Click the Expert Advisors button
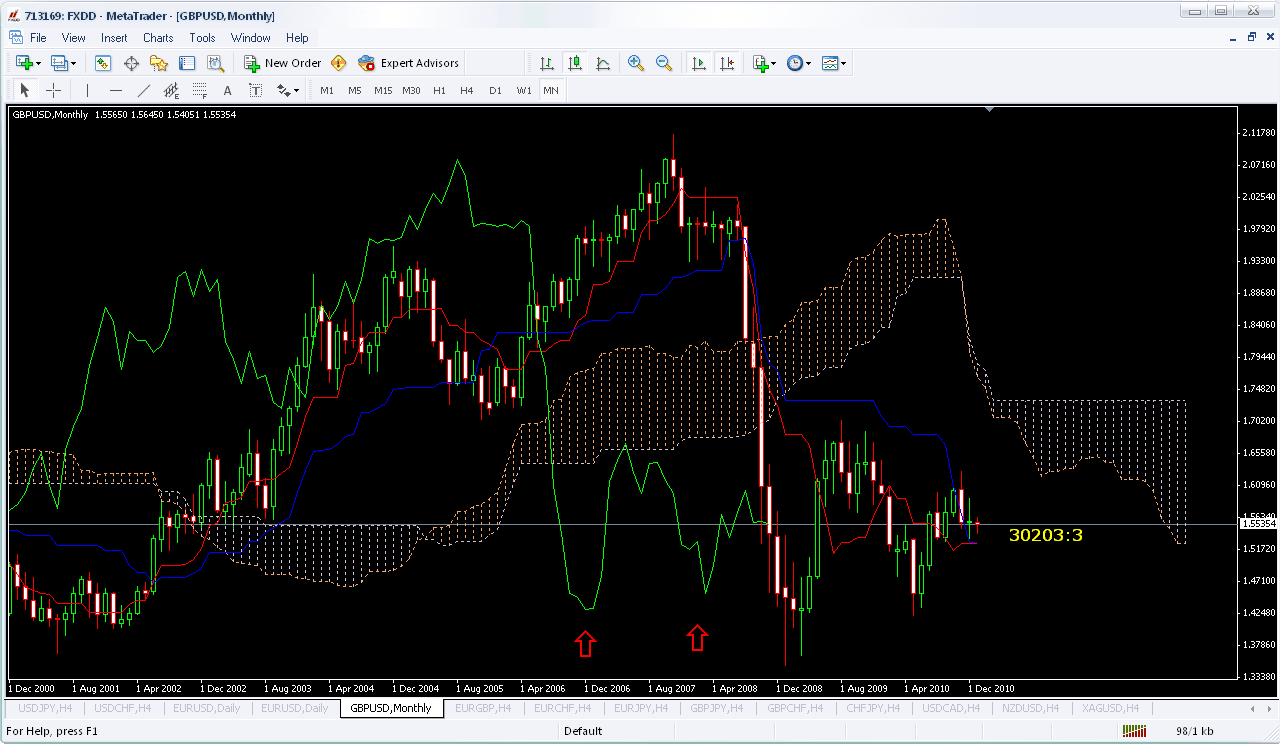This screenshot has width=1283, height=744. coord(409,63)
